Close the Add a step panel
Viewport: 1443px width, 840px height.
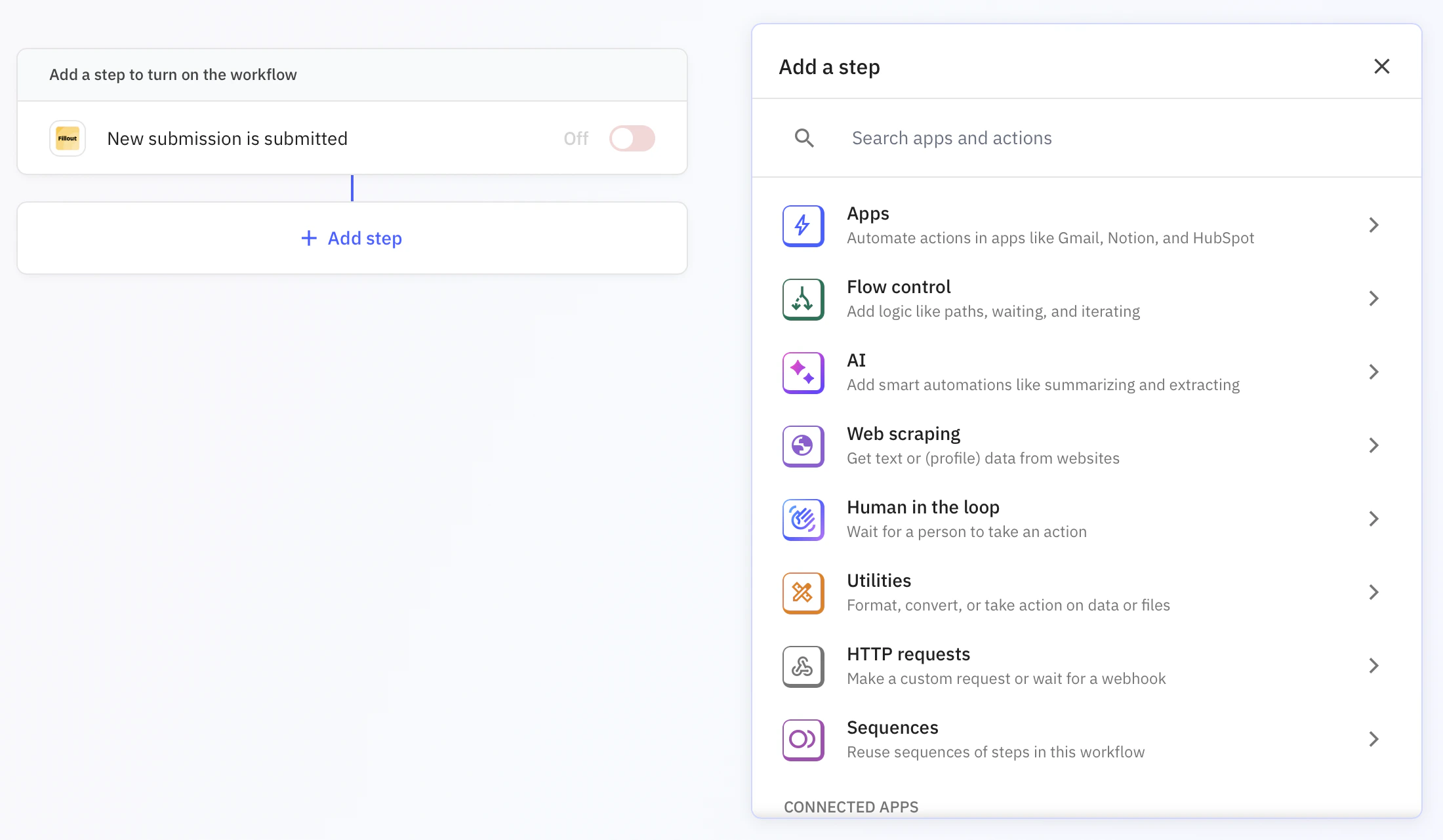tap(1382, 66)
